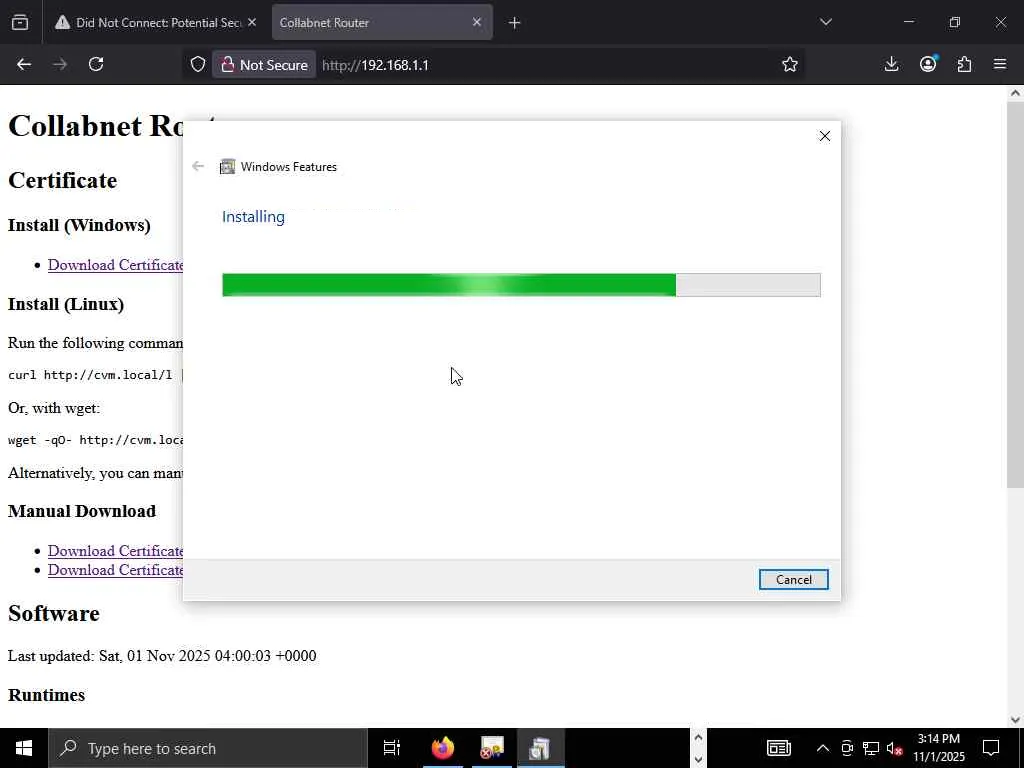
Task: Close the Collabnet Router tab
Action: tap(477, 22)
